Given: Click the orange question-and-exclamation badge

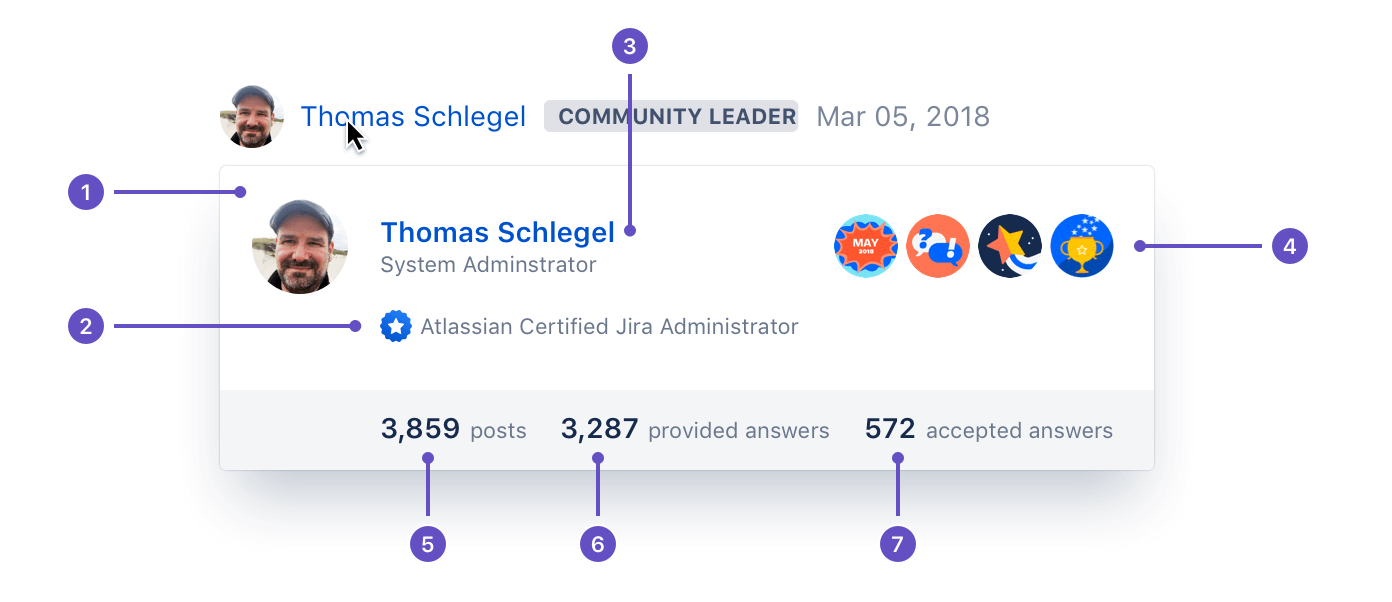Looking at the screenshot, I should click(x=938, y=246).
